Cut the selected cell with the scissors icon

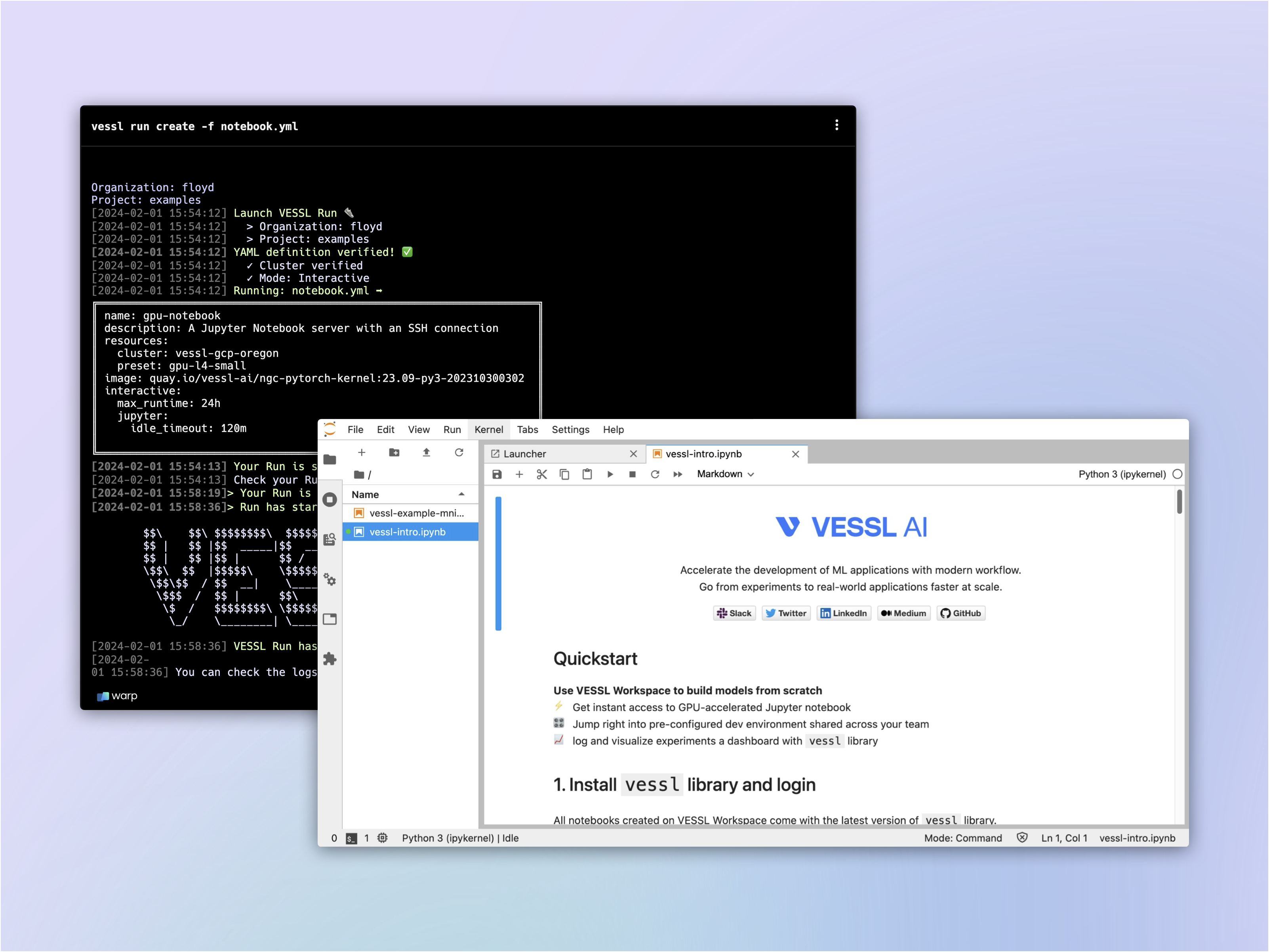pos(541,474)
